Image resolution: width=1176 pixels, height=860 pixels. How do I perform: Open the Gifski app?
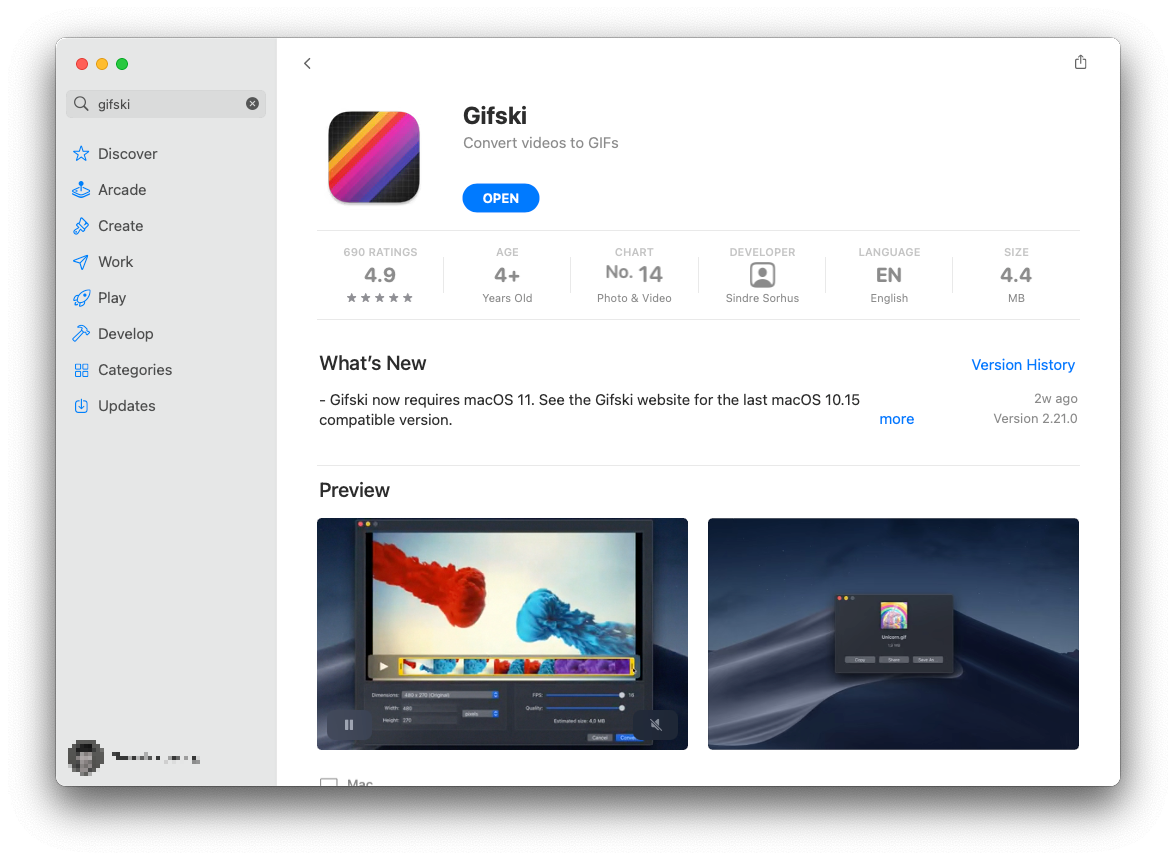[500, 198]
